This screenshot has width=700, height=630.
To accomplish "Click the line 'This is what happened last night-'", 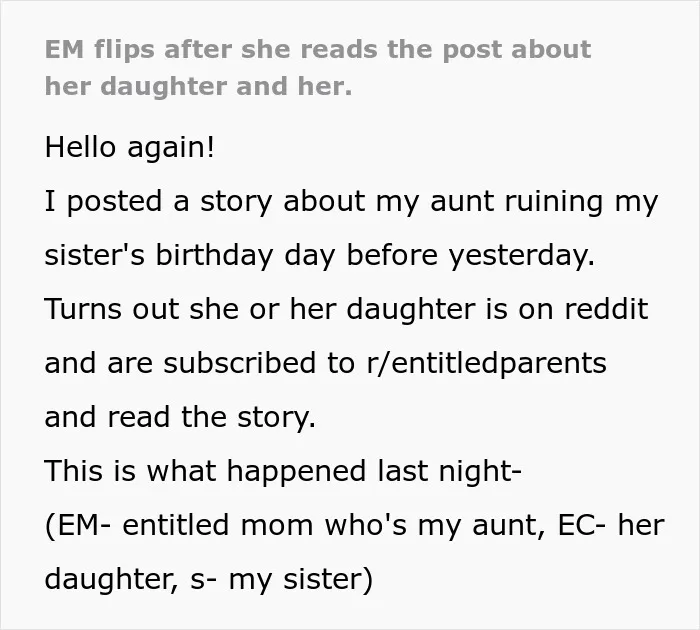I will (283, 471).
